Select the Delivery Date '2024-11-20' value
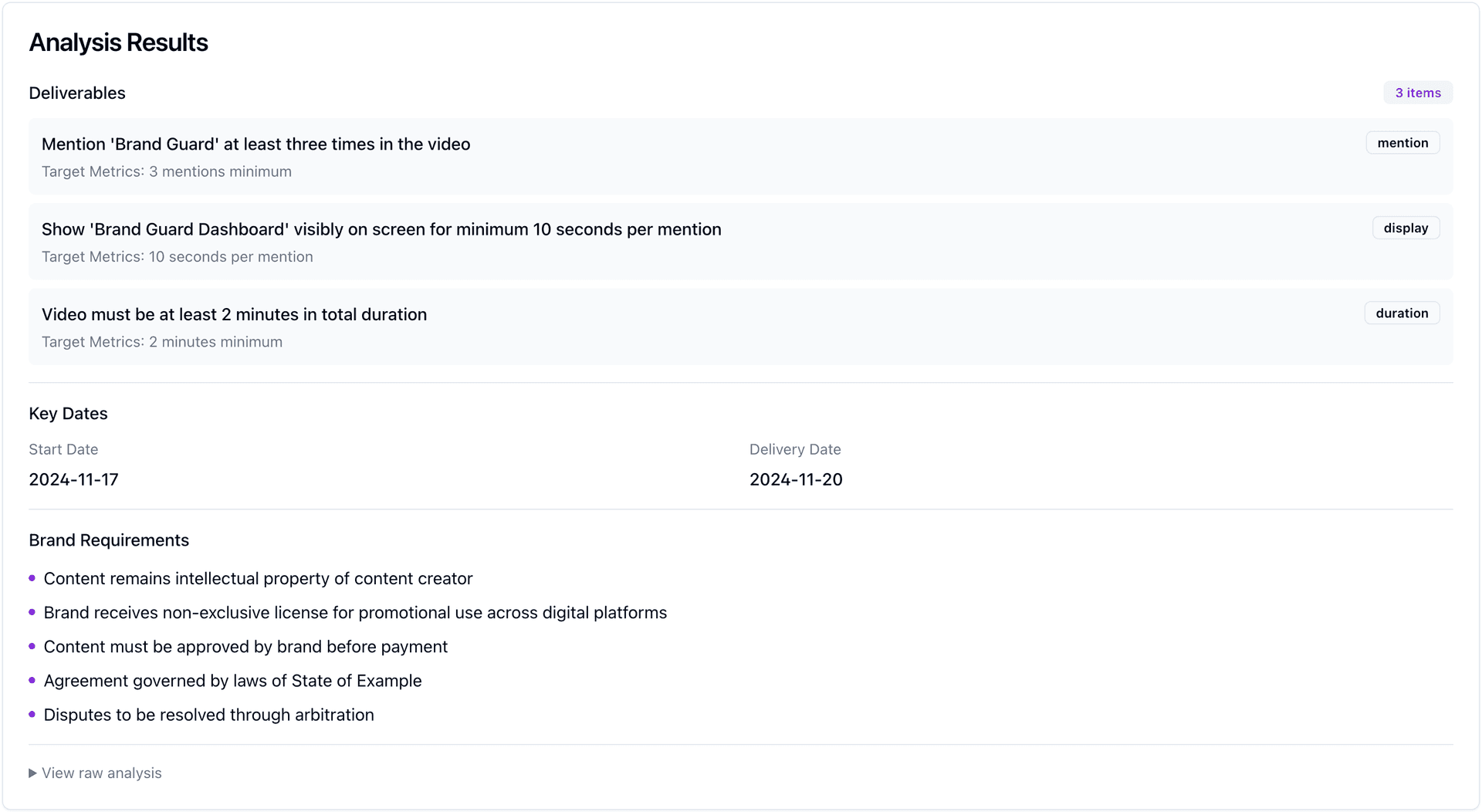Screen dimensions: 1482x812 (796, 479)
